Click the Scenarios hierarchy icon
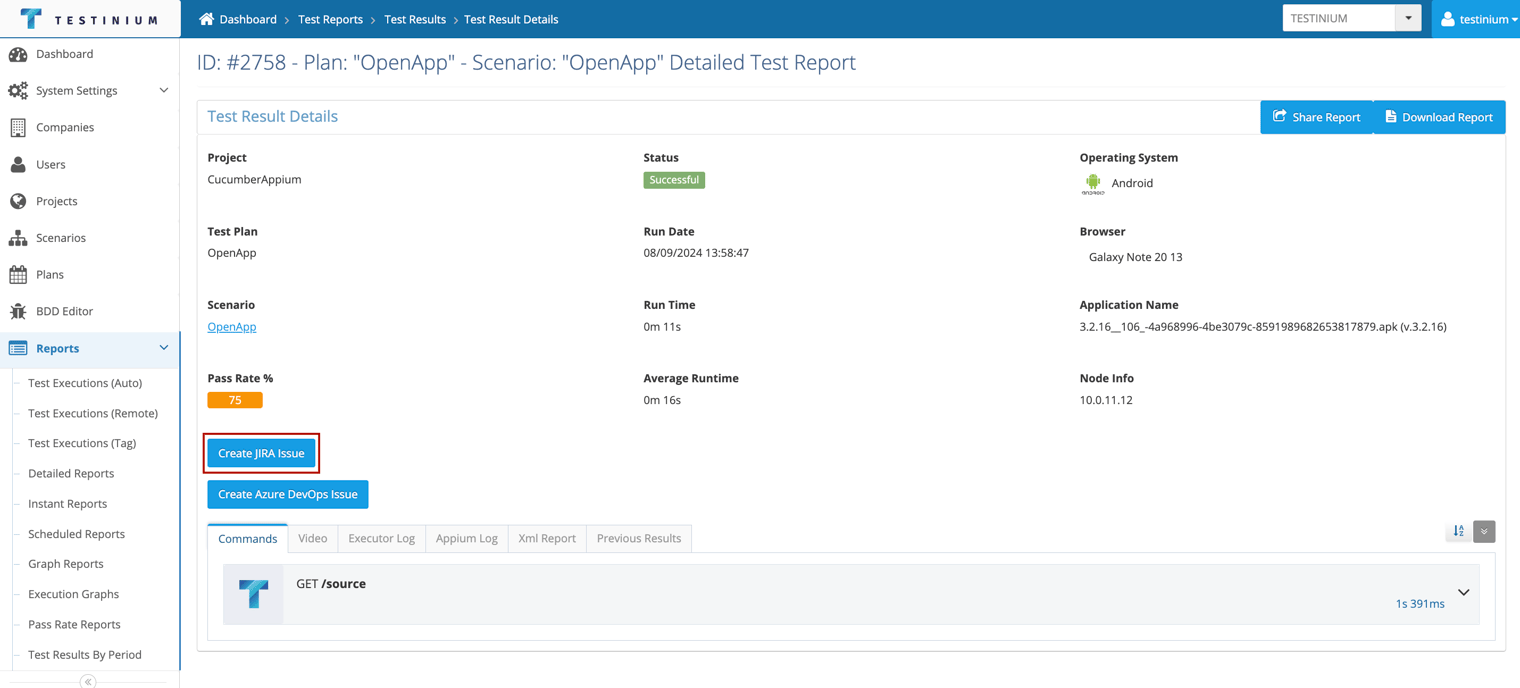 click(18, 238)
